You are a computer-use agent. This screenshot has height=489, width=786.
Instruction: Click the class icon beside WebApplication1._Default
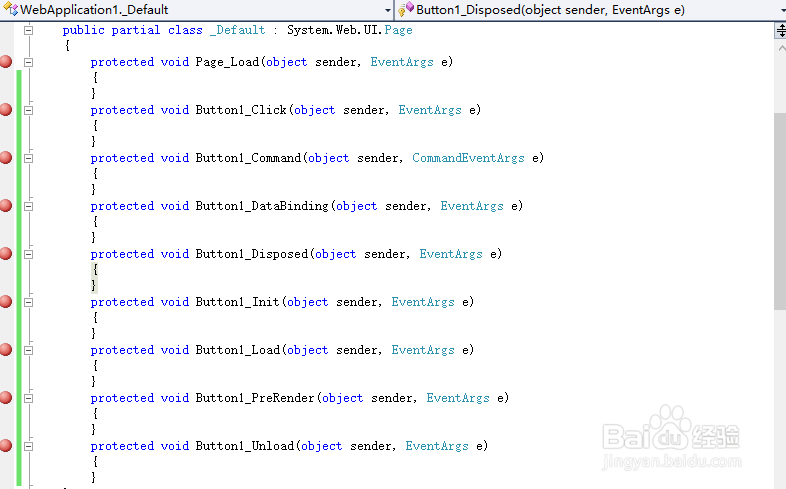[x=10, y=9]
